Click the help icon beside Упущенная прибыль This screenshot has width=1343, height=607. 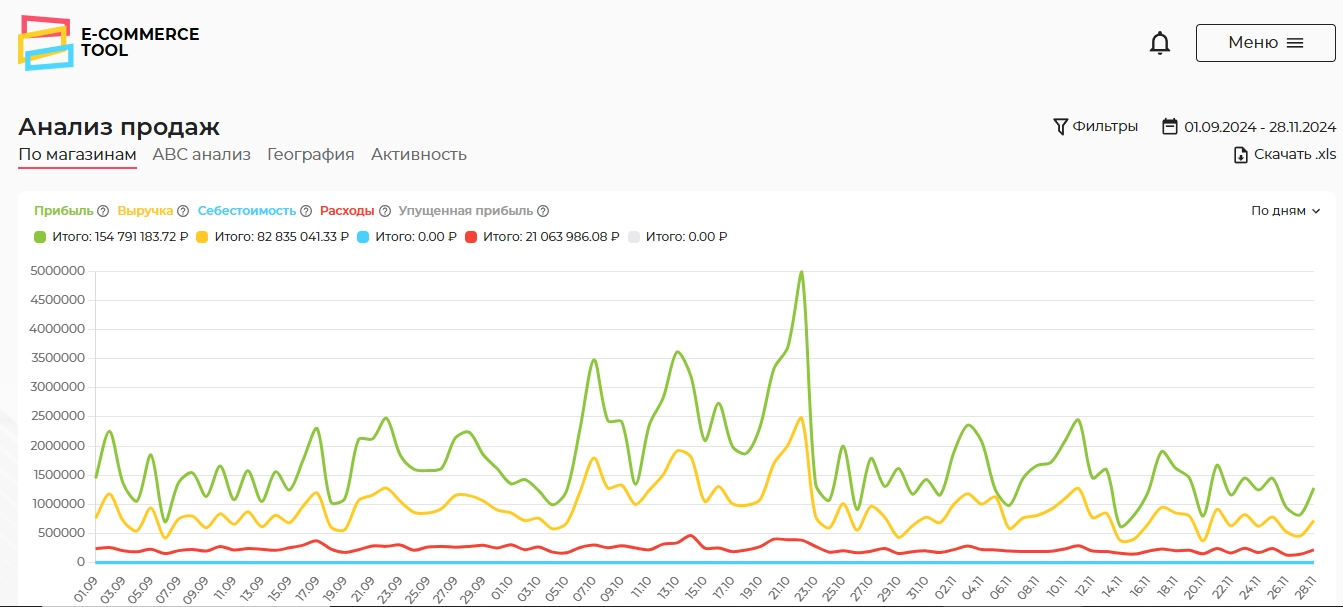click(543, 211)
